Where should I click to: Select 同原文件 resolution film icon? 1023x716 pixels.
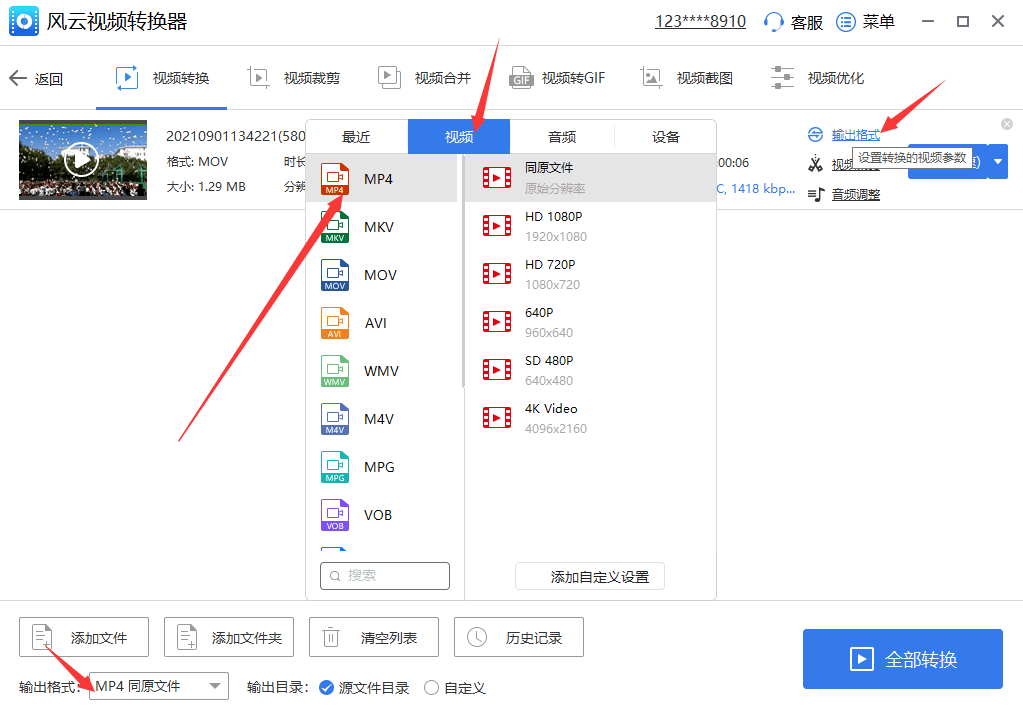point(496,178)
